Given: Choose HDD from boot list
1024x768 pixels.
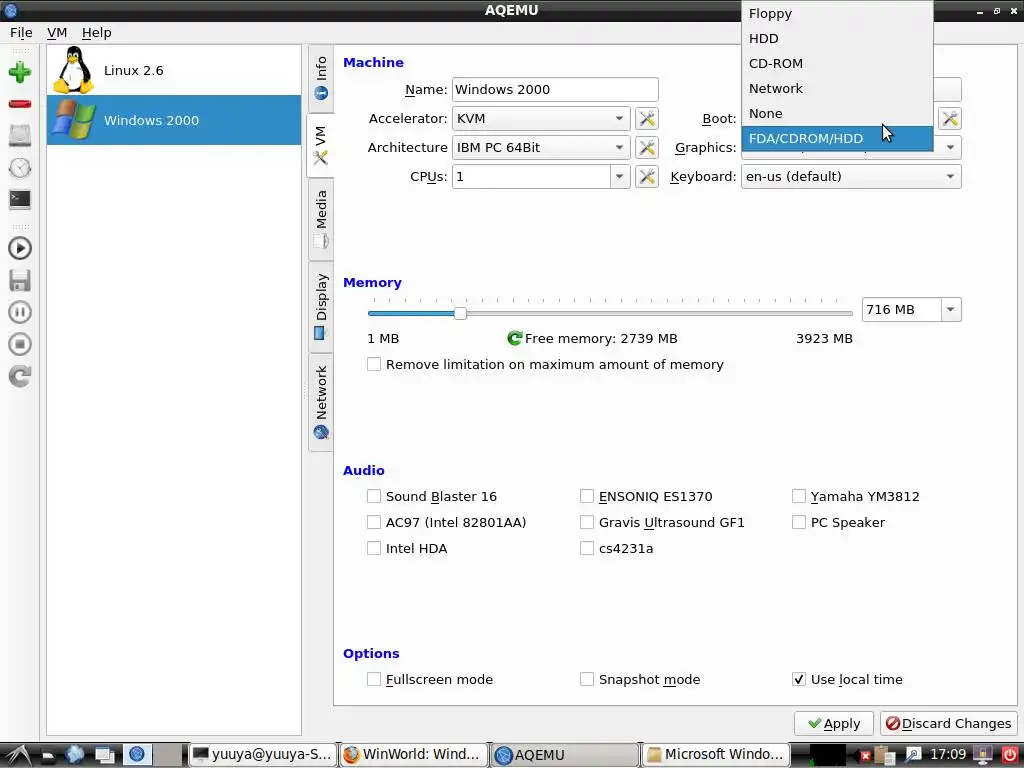Looking at the screenshot, I should [x=837, y=39].
